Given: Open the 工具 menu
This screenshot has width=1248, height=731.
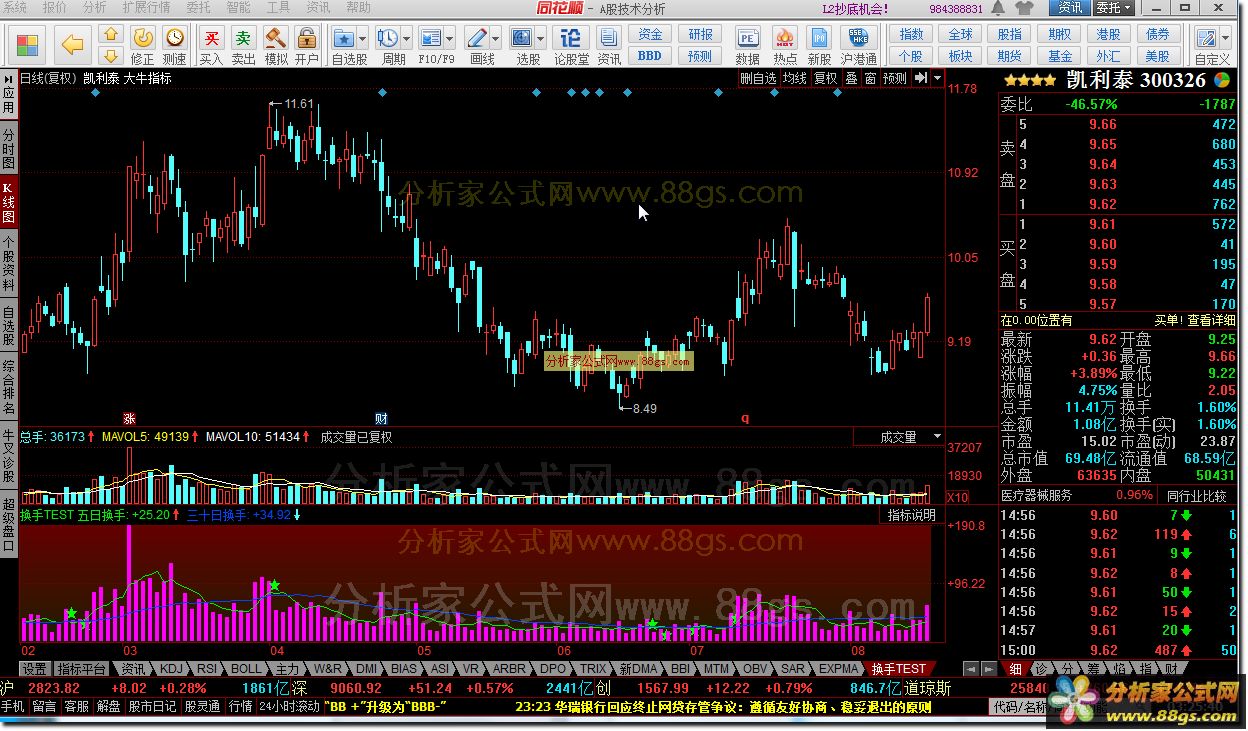Looking at the screenshot, I should (x=279, y=7).
